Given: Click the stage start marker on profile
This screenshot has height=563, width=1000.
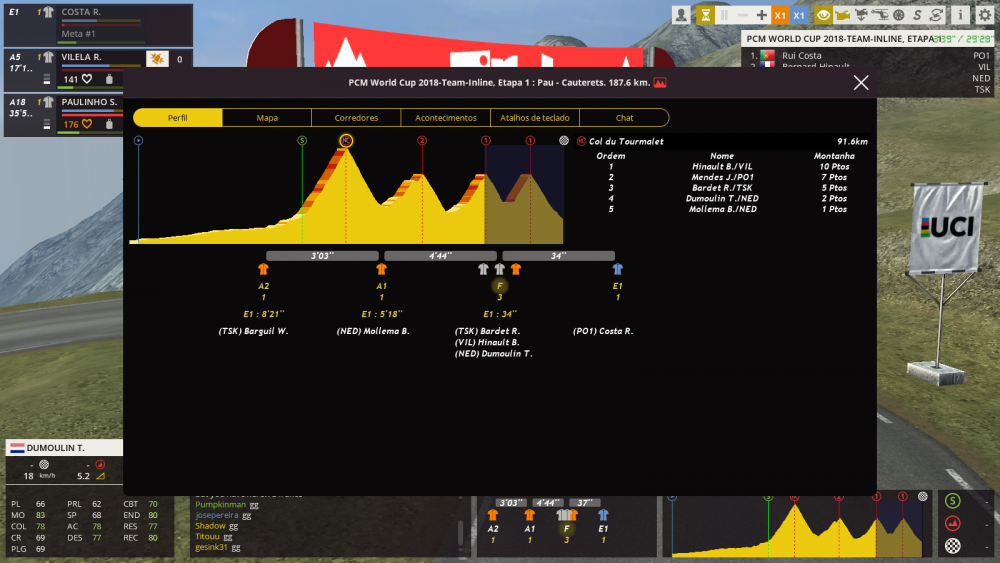Looking at the screenshot, I should click(138, 140).
